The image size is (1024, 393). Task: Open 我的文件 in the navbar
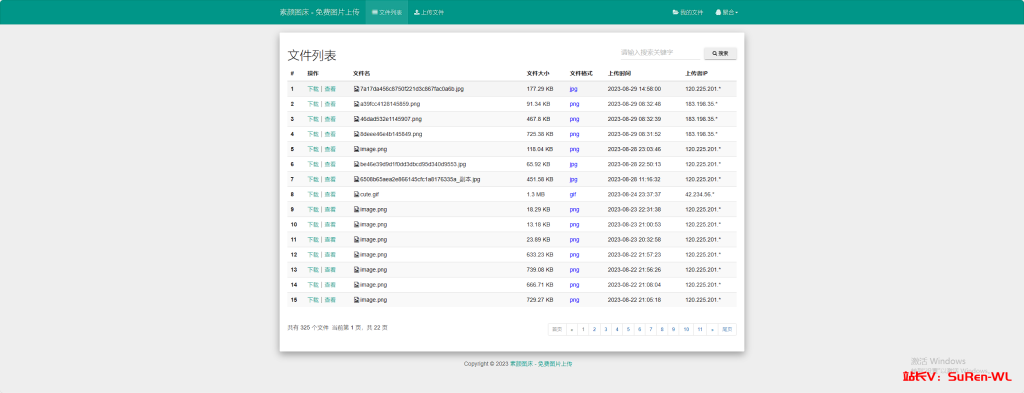(688, 12)
